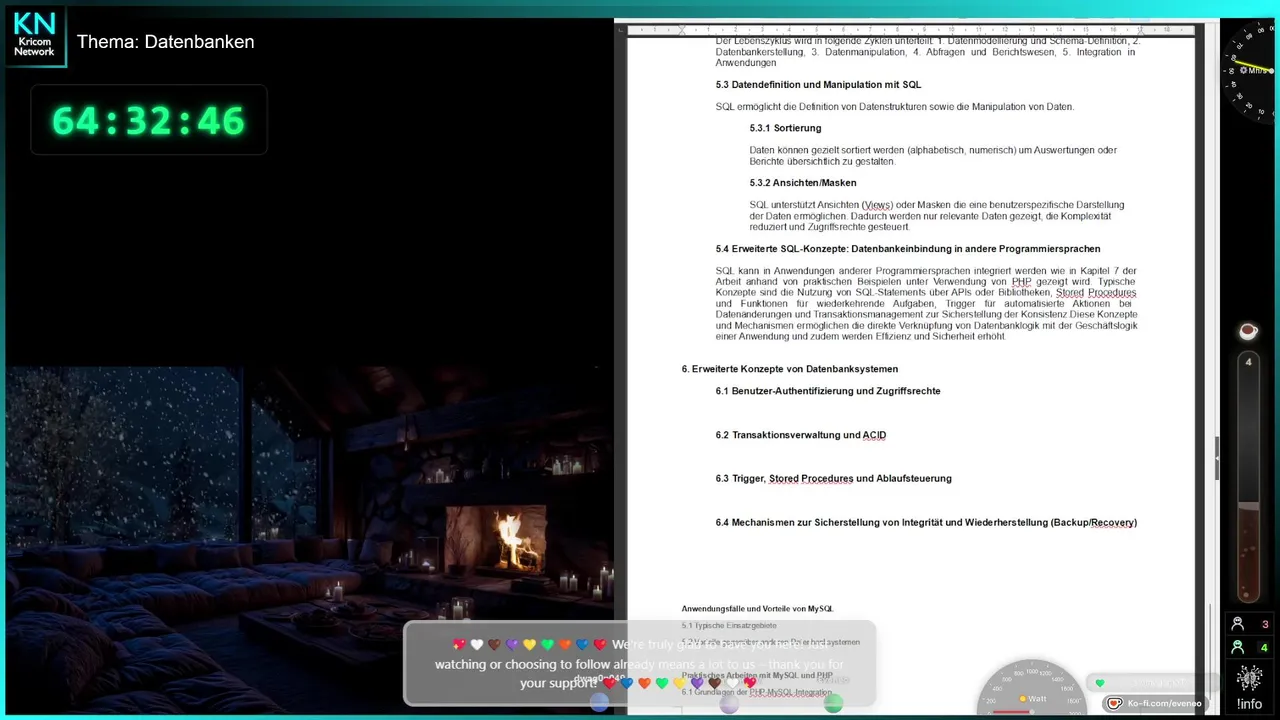Click the green viewer count number 4
This screenshot has height=720, width=1280.
[x=1265, y=648]
